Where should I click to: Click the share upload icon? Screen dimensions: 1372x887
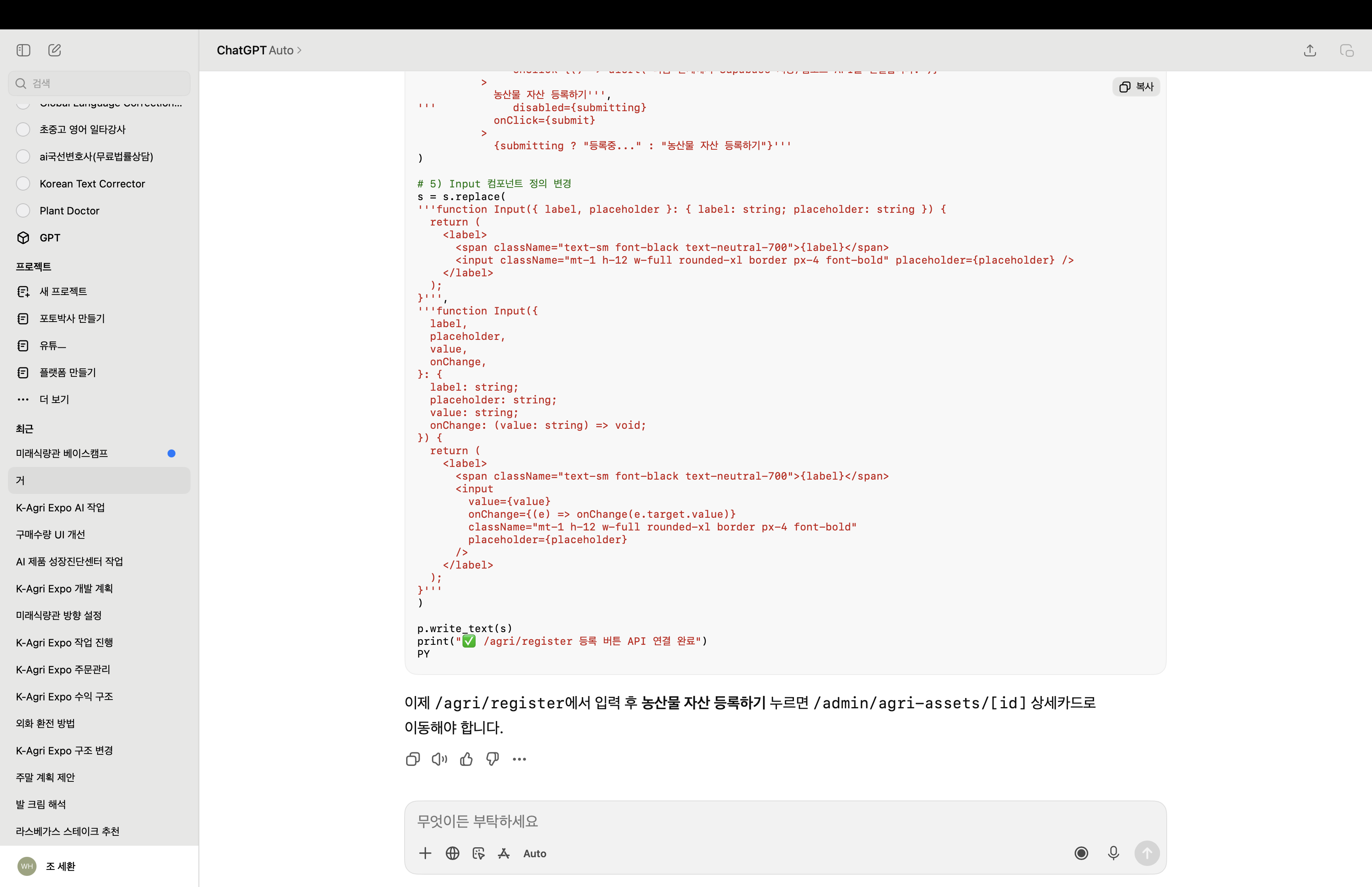click(x=1310, y=50)
